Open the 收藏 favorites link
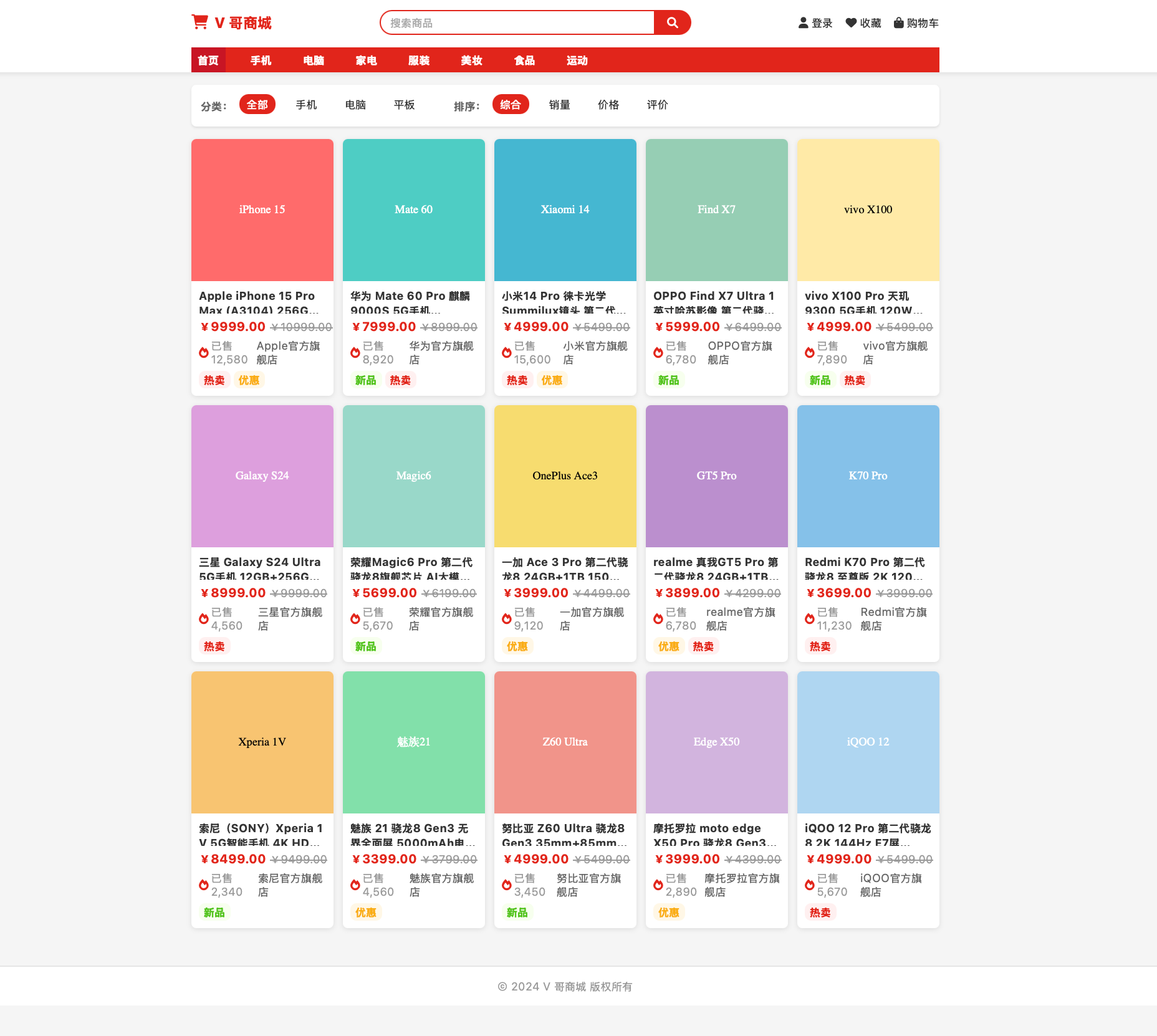The height and width of the screenshot is (1036, 1157). 863,23
